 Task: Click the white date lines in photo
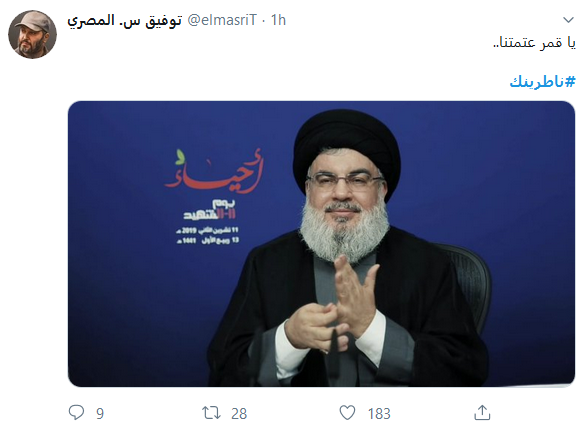[x=208, y=235]
